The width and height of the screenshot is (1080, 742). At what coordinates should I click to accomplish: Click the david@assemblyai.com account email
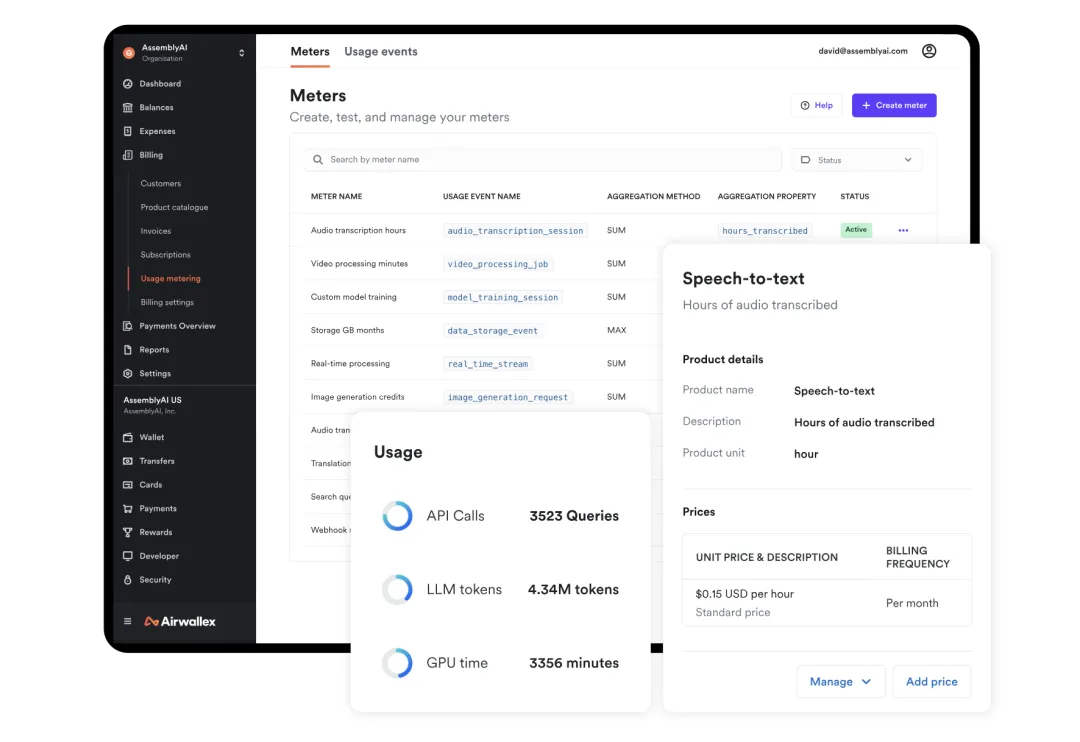862,51
